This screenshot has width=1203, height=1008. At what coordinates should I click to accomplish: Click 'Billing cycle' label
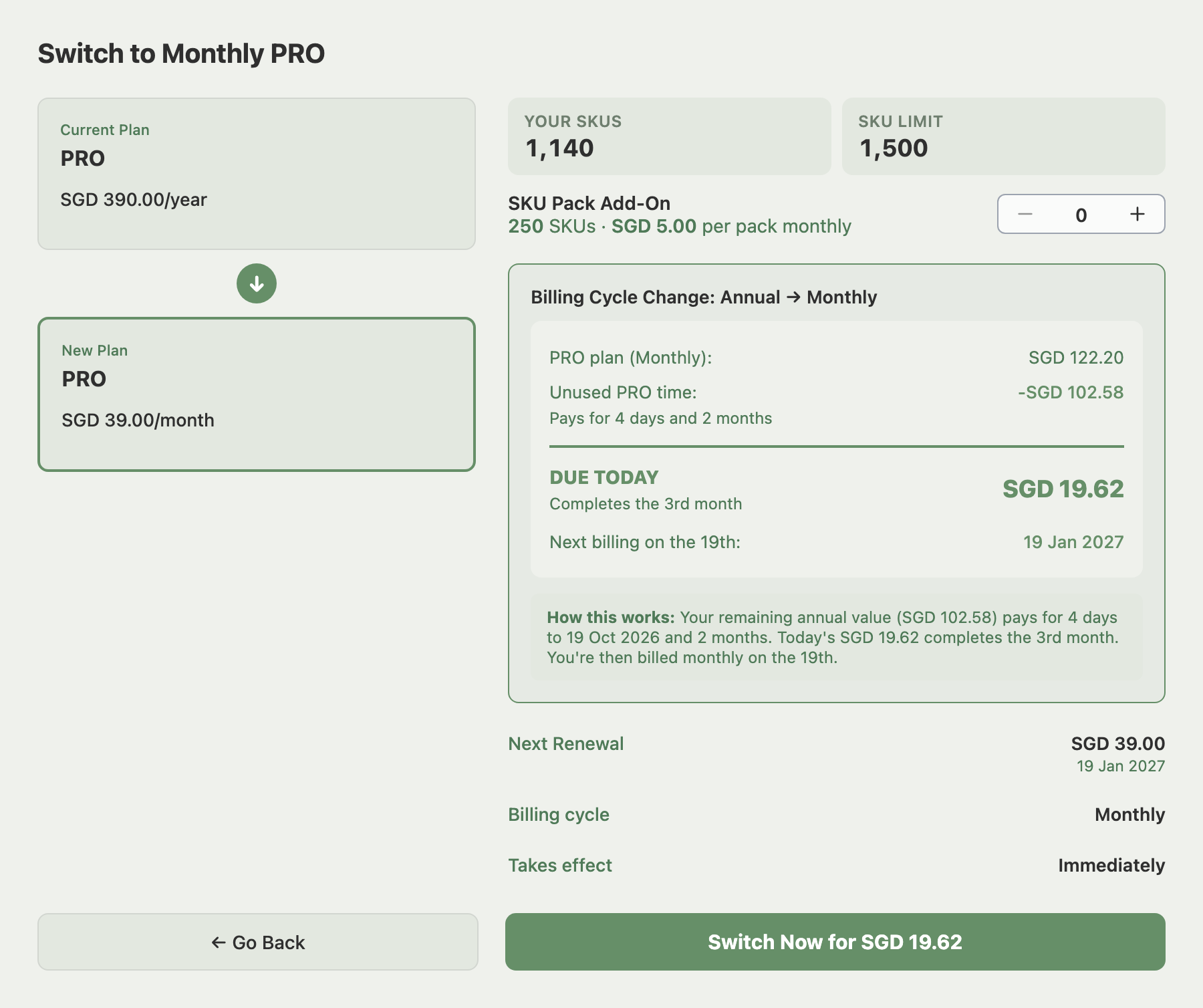(559, 815)
